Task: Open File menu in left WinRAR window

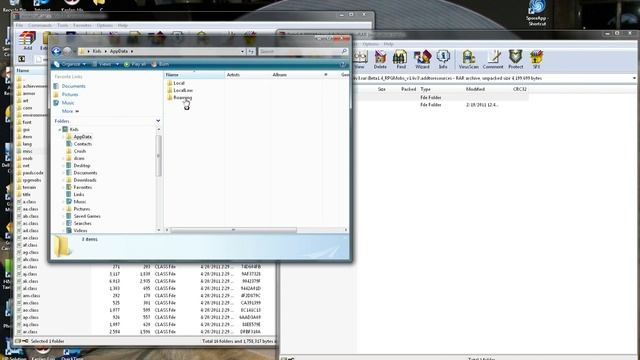Action: [19, 26]
